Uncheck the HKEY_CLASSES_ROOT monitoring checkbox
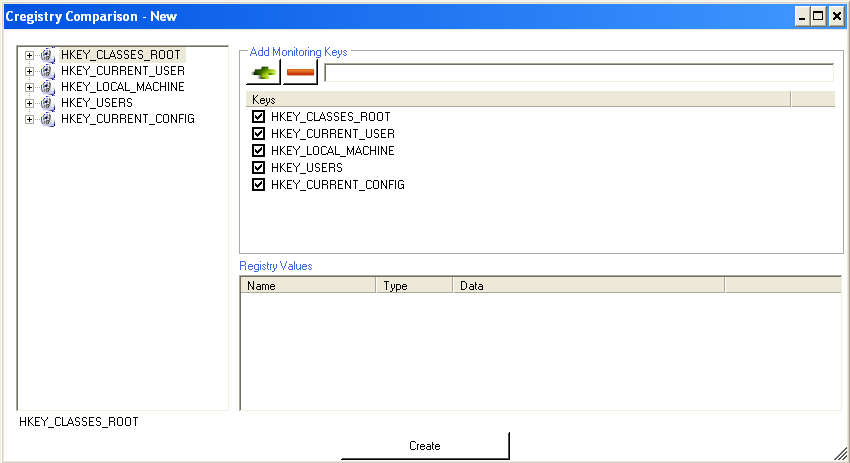Screen dimensions: 850x463 pyautogui.click(x=259, y=117)
